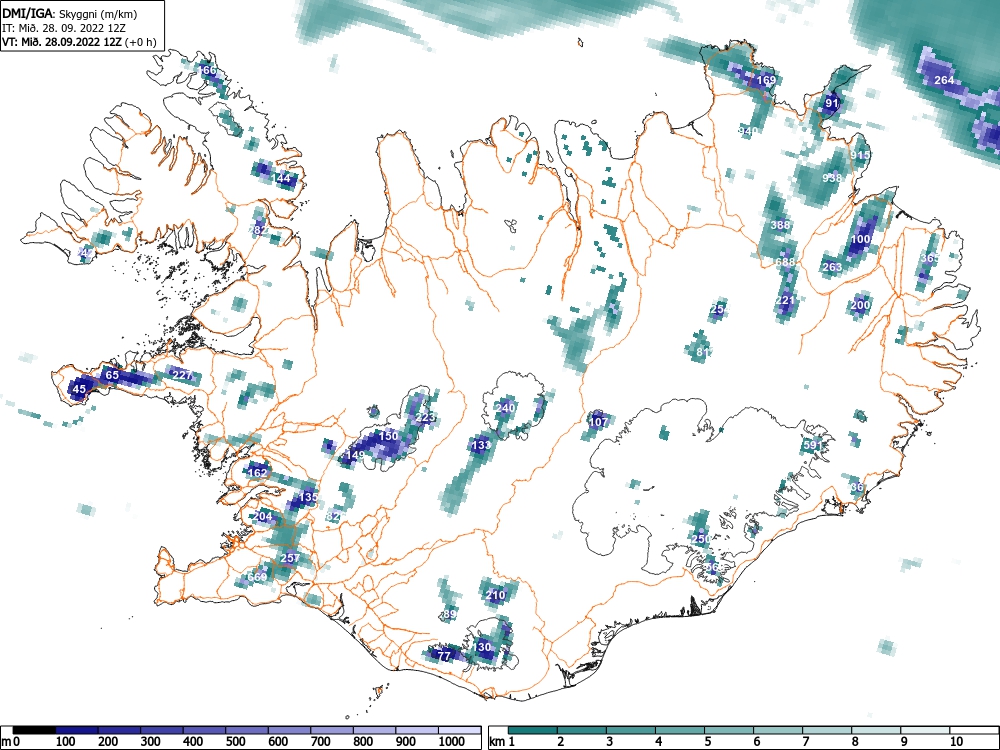Click visibility value '688'
This screenshot has height=750, width=1000.
click(786, 262)
